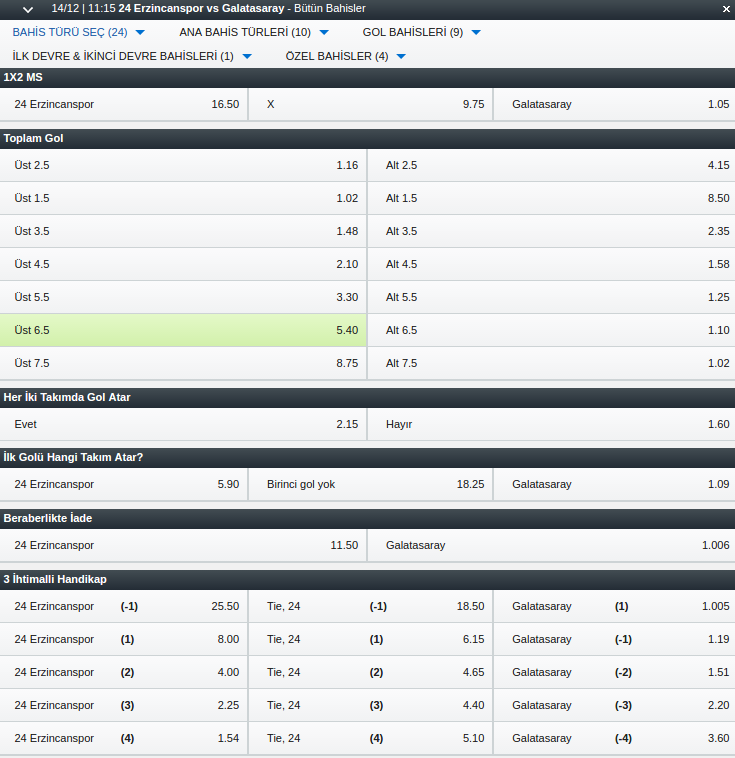
Task: Choose Tie (3) handicap at 4.40
Action: coord(370,705)
